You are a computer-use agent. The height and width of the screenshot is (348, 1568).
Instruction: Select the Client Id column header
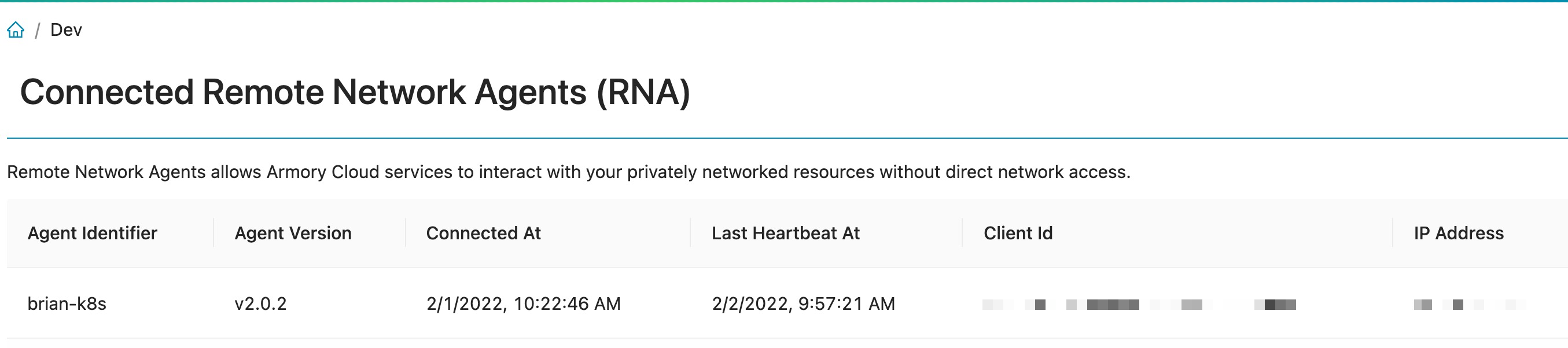(x=1018, y=233)
